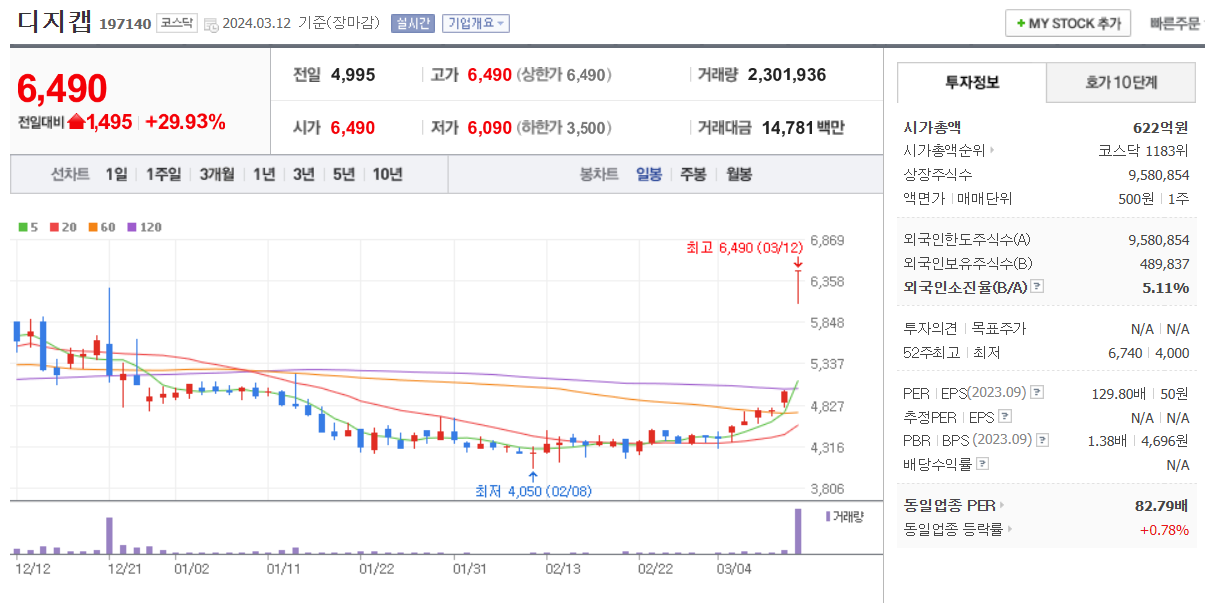
Task: Add stock via MY STOCK 추가 button
Action: (x=1068, y=23)
